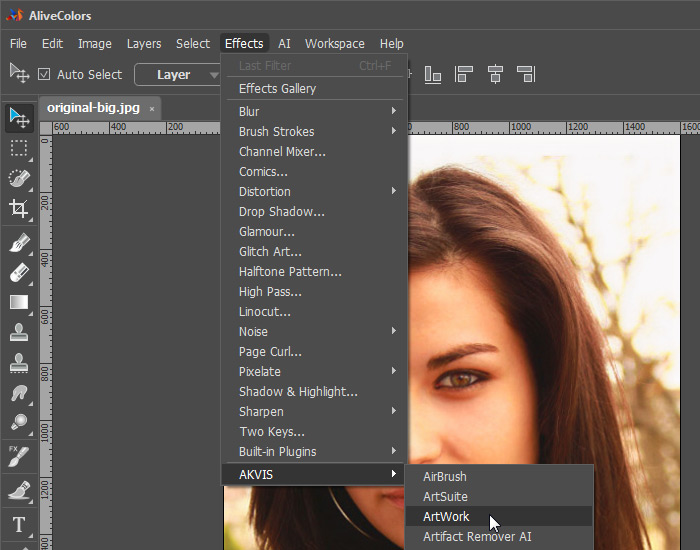This screenshot has height=550, width=700.
Task: Expand the Distortion submenu
Action: (315, 192)
